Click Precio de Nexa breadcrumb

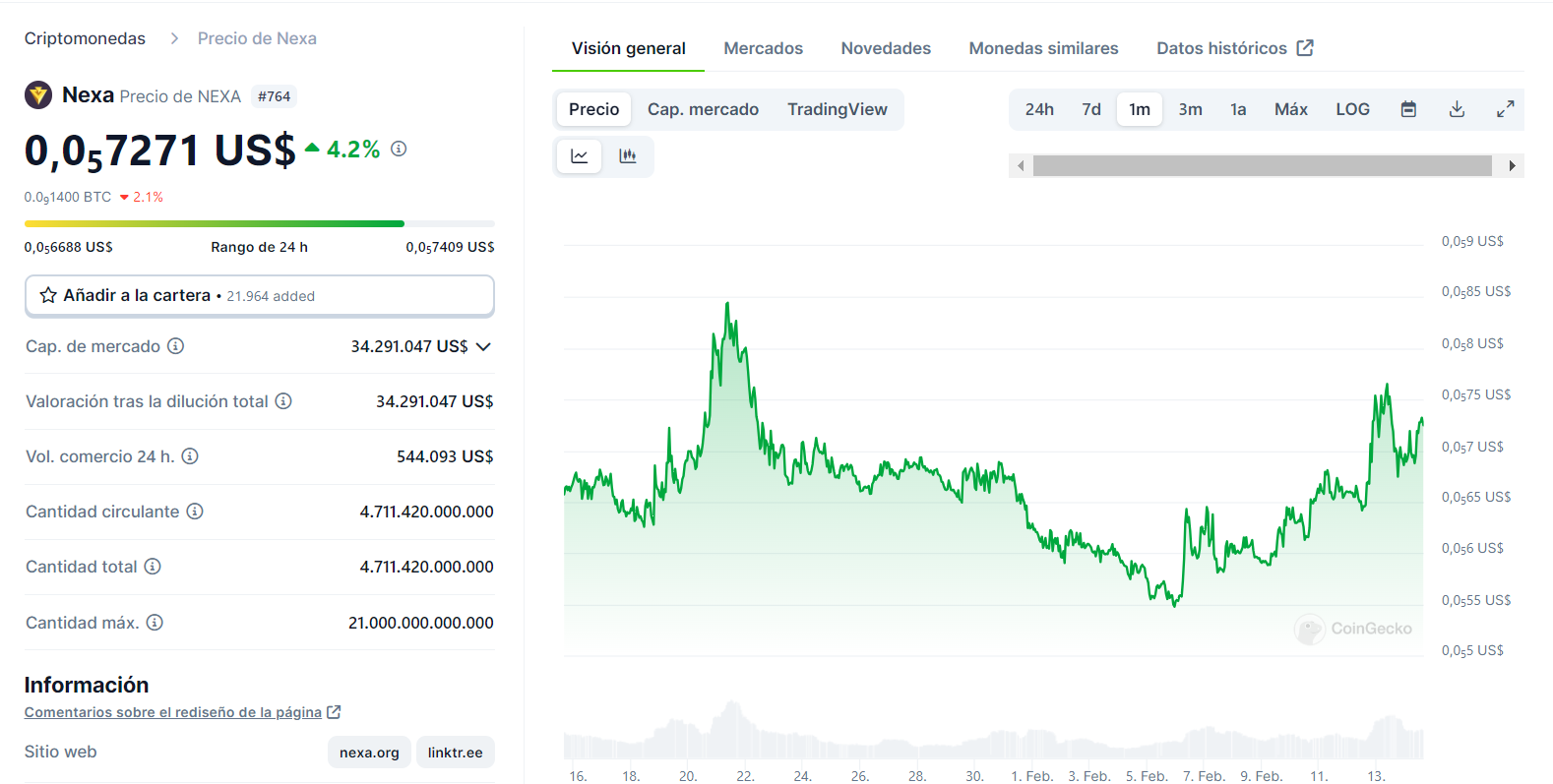[257, 38]
